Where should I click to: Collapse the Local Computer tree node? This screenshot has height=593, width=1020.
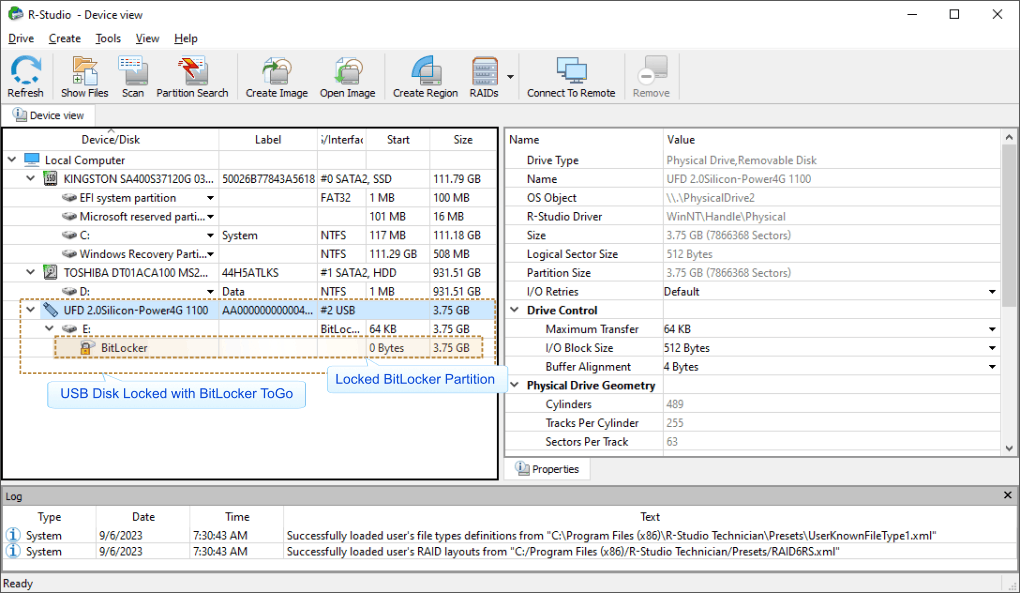click(x=12, y=159)
